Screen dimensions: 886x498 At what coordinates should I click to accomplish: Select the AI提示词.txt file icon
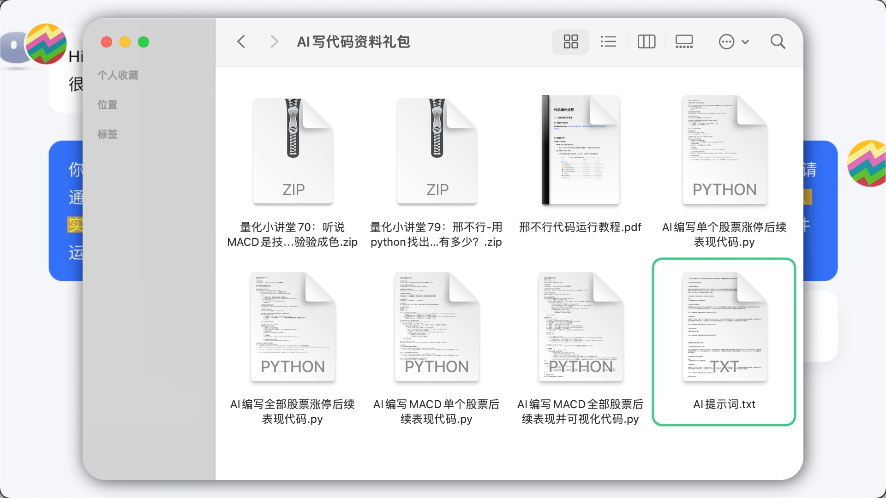pos(724,327)
